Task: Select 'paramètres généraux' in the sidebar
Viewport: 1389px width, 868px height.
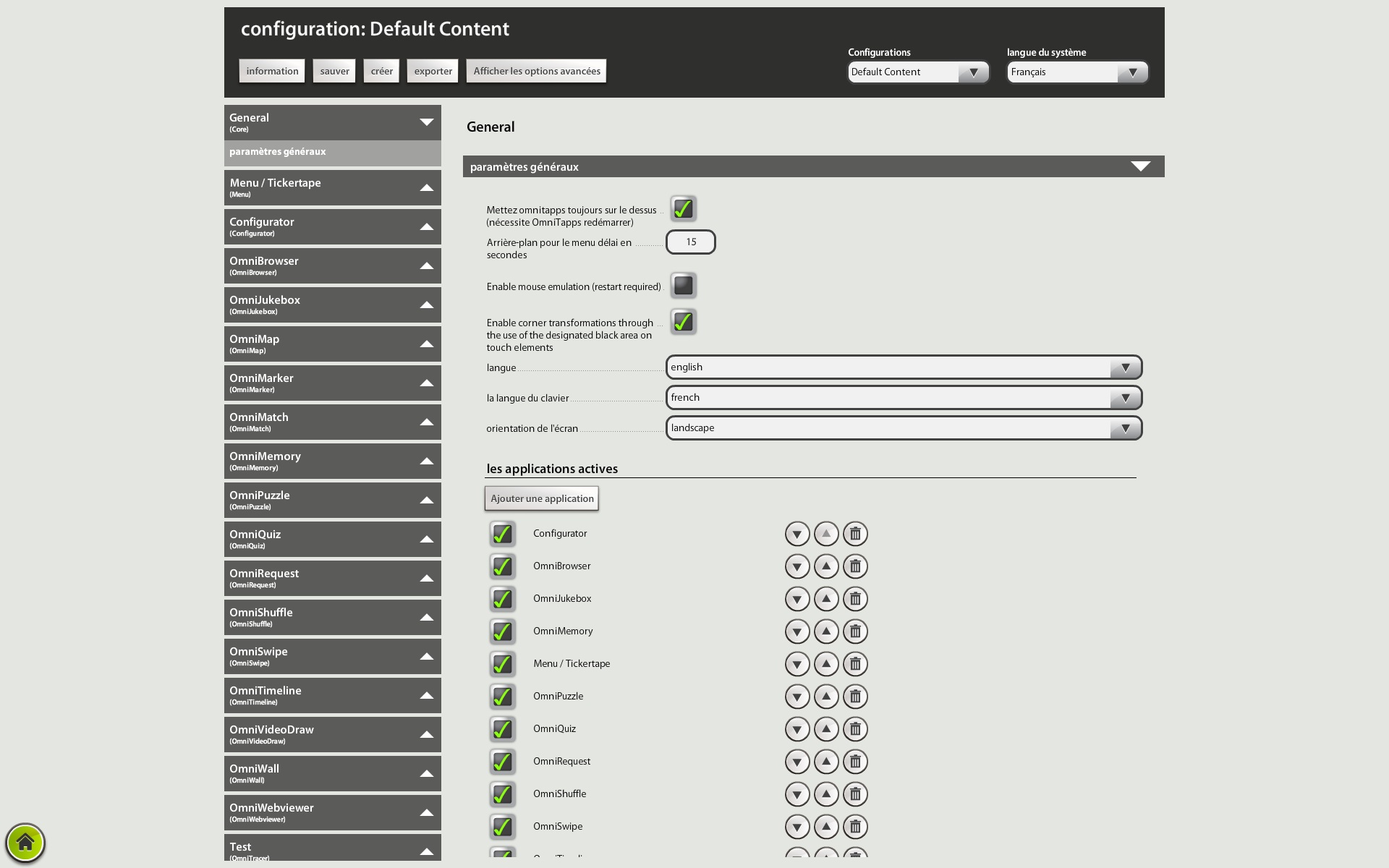Action: click(332, 153)
